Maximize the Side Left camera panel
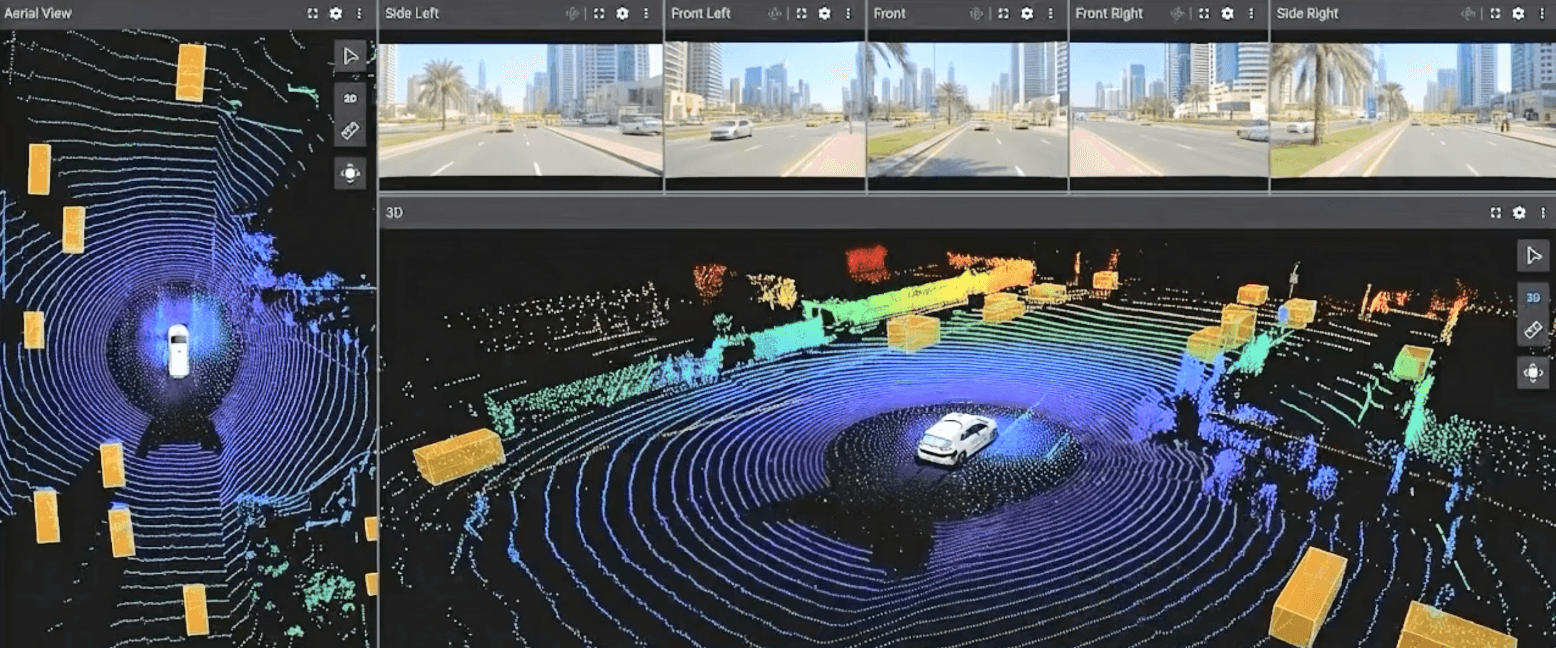Image resolution: width=1556 pixels, height=648 pixels. [599, 14]
